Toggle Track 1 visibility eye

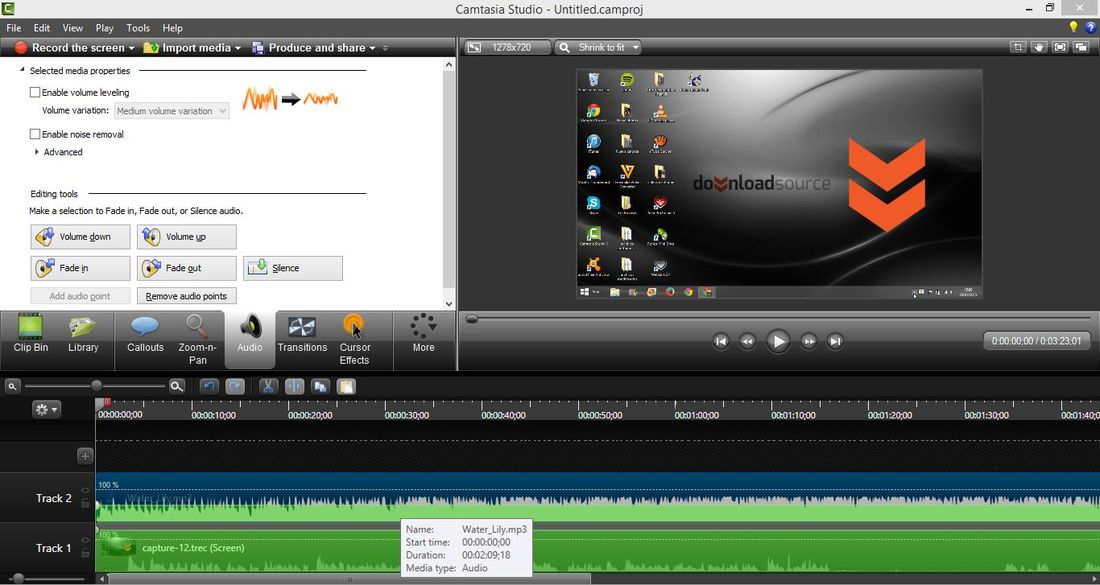(x=86, y=540)
